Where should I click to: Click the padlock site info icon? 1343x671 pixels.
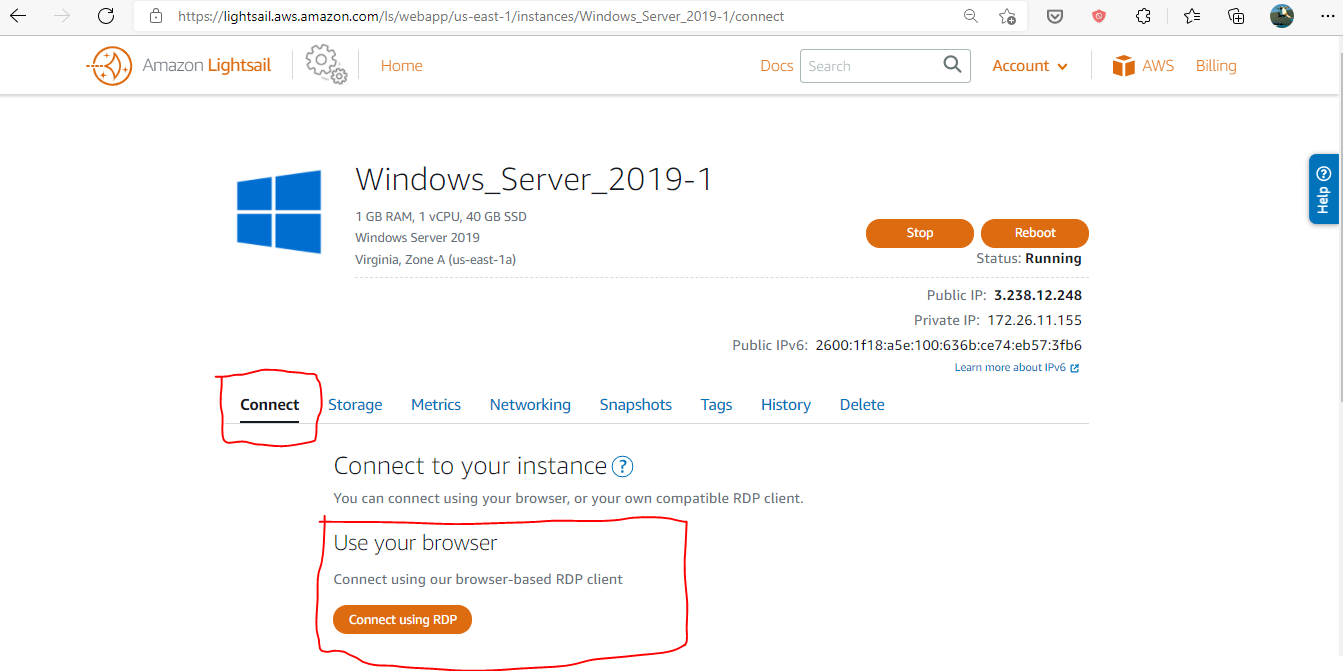(155, 16)
